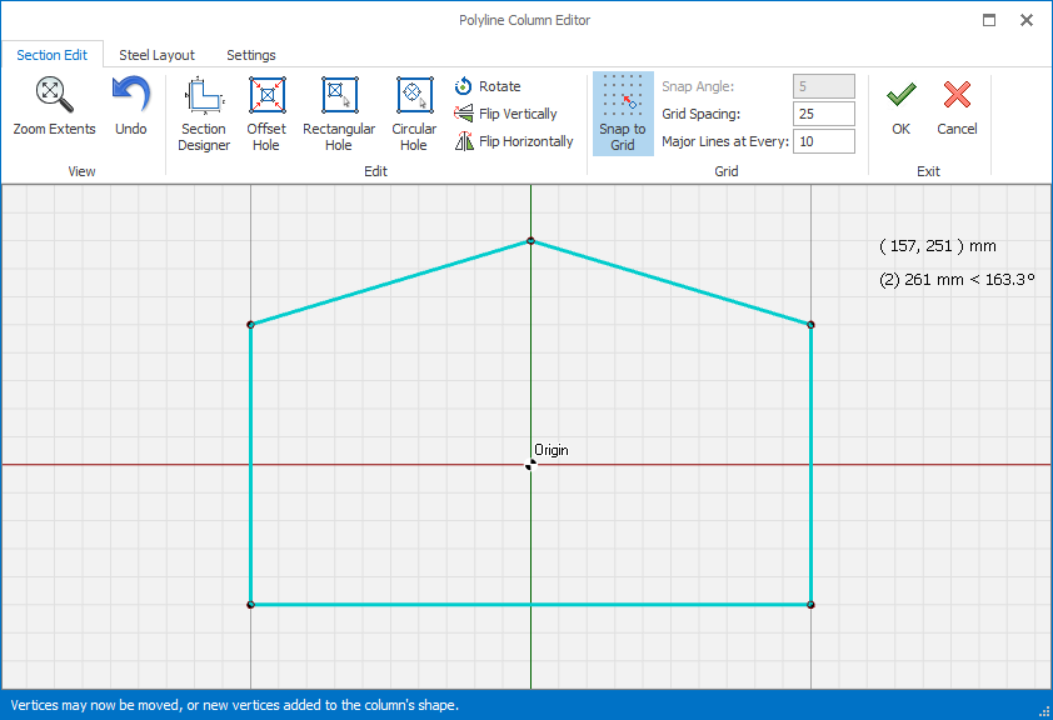Cancel and exit the editor
This screenshot has width=1053, height=720.
[957, 108]
